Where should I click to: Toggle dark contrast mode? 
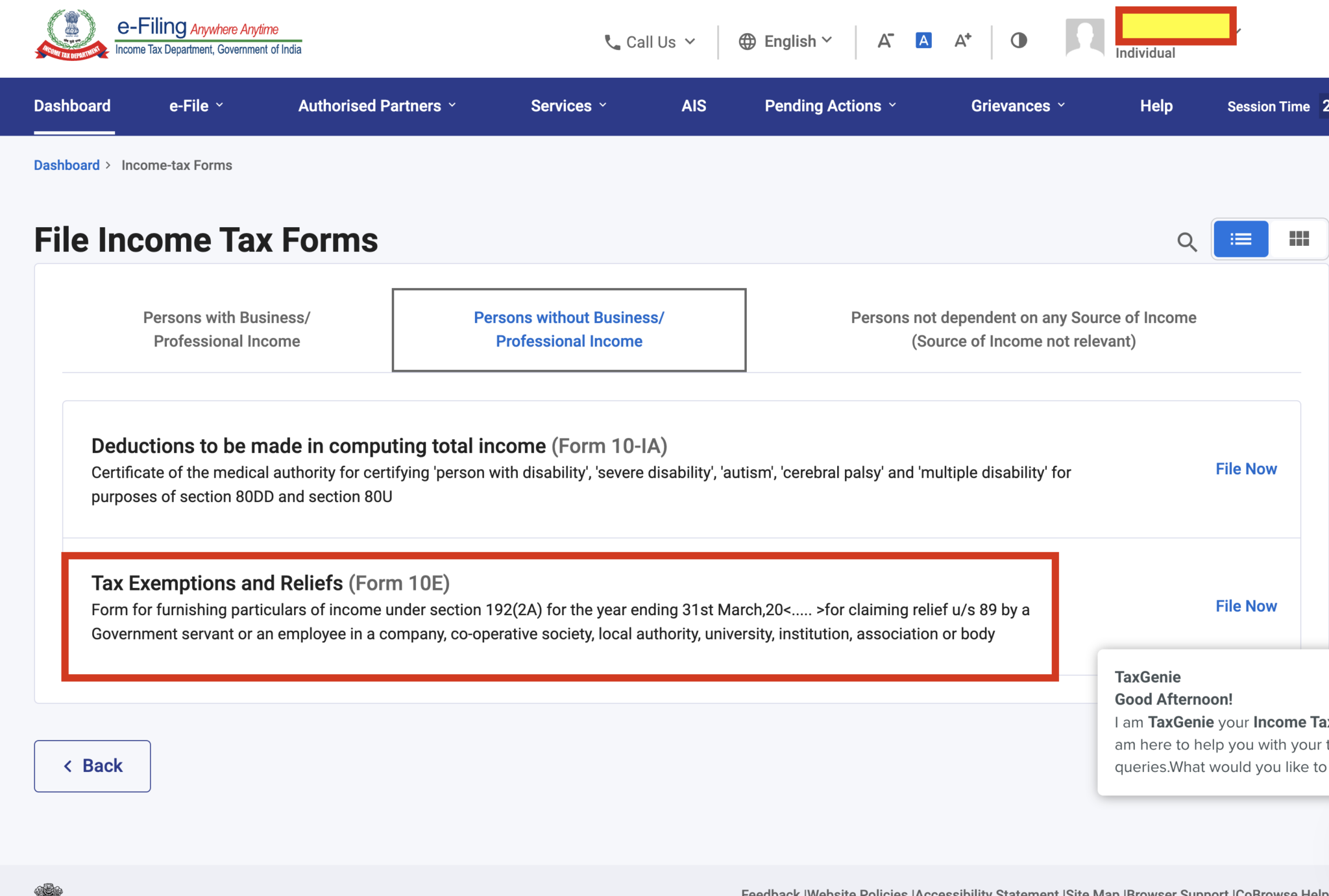click(1018, 40)
